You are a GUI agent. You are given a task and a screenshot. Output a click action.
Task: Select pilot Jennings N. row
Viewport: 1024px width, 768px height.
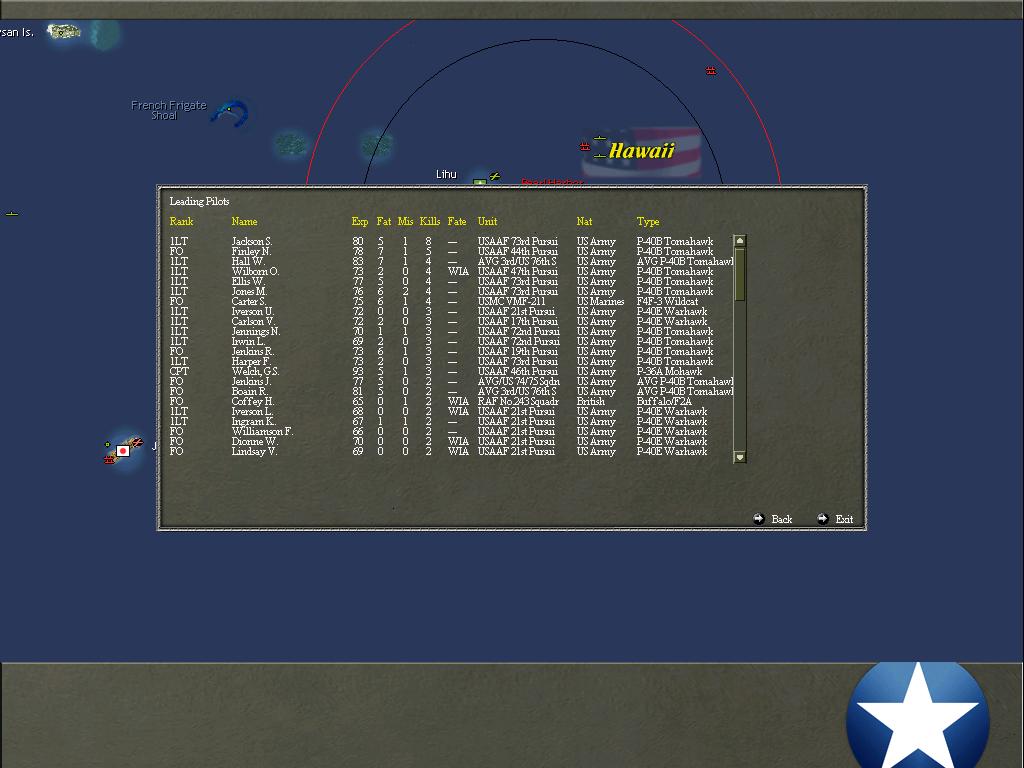pyautogui.click(x=451, y=332)
